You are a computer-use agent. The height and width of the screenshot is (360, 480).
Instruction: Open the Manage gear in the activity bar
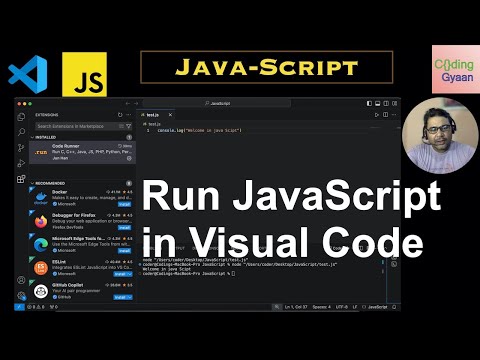(21, 295)
